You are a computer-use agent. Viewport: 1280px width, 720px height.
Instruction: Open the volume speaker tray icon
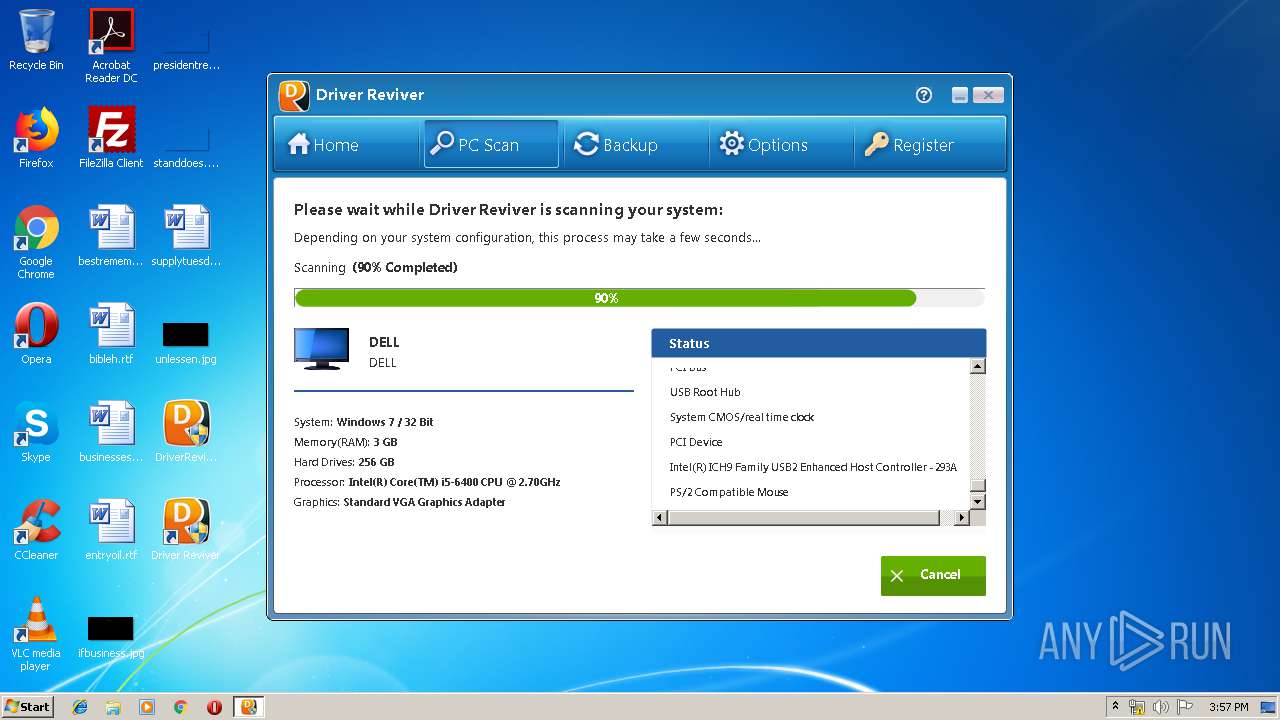tap(1161, 707)
